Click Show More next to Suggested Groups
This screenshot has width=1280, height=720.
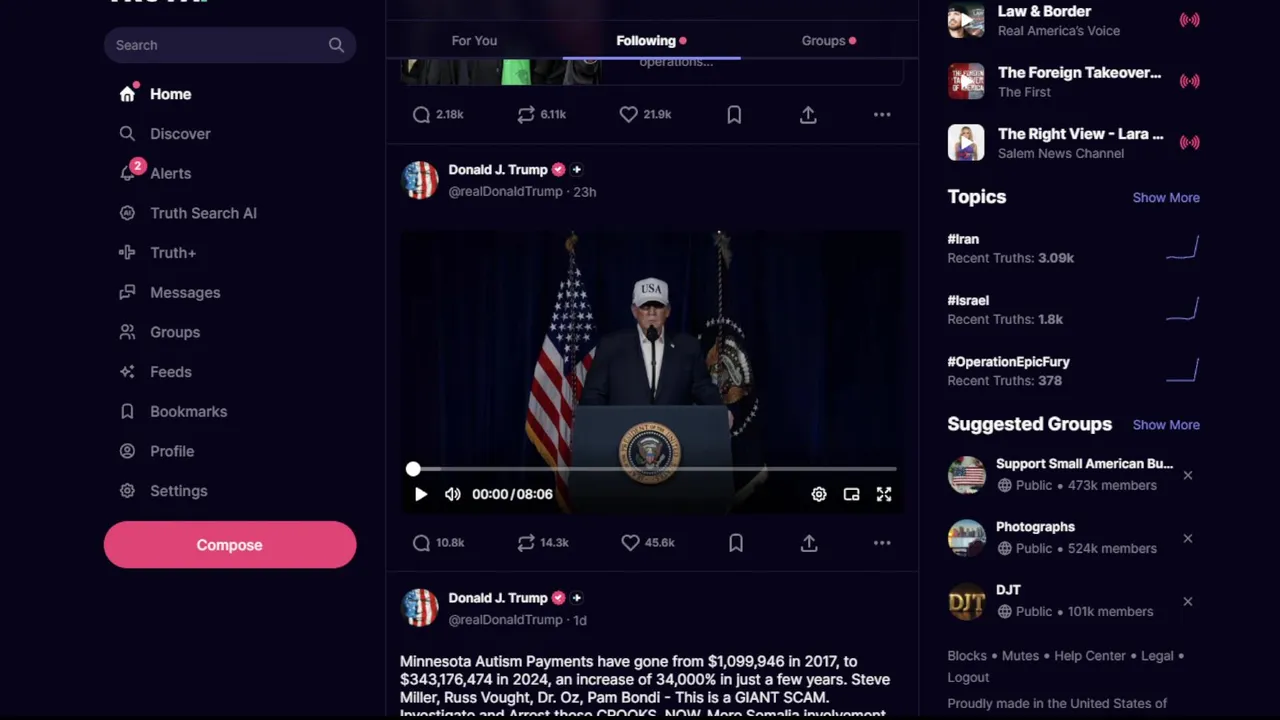(1166, 425)
